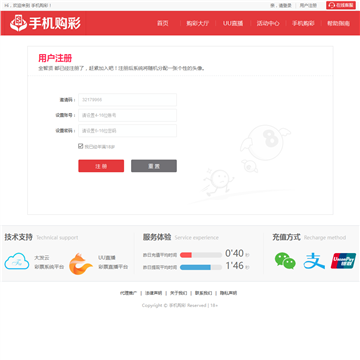This screenshot has width=360, height=360.
Task: Click the 服务体验 section heading
Action: click(157, 237)
